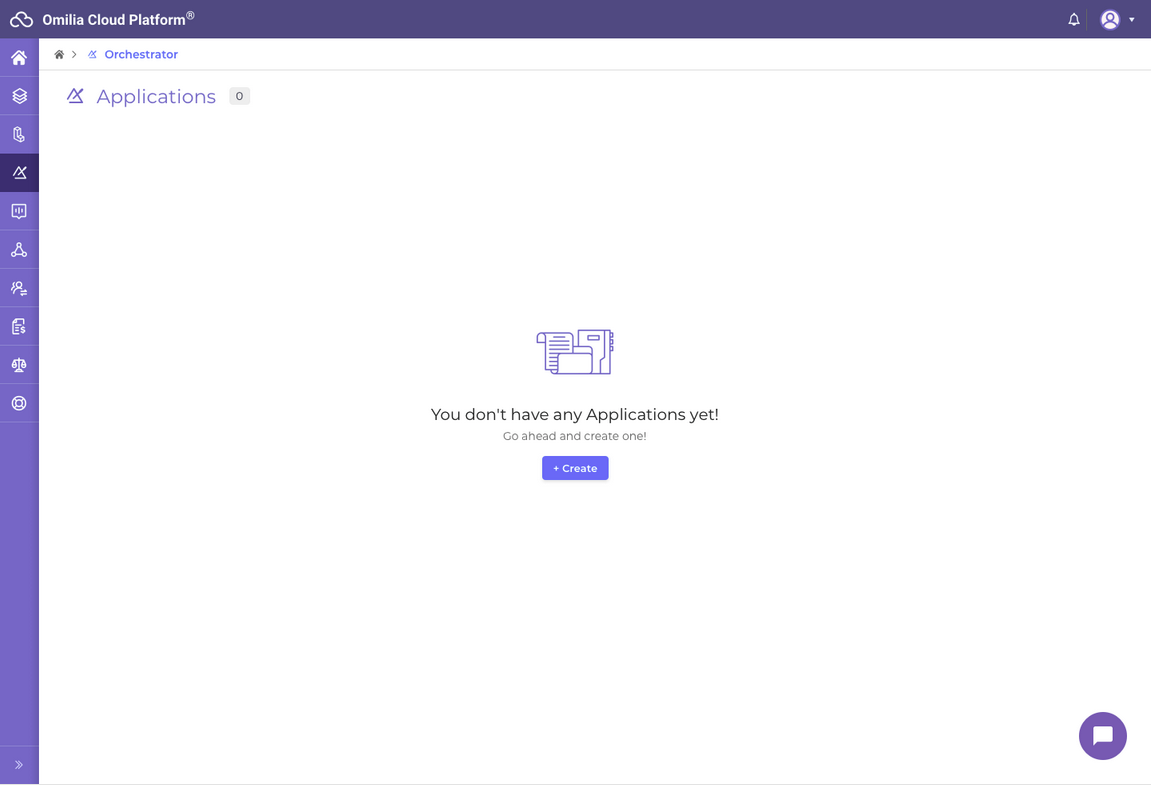Click the balance scales sidebar icon
This screenshot has width=1151, height=785.
[x=19, y=365]
